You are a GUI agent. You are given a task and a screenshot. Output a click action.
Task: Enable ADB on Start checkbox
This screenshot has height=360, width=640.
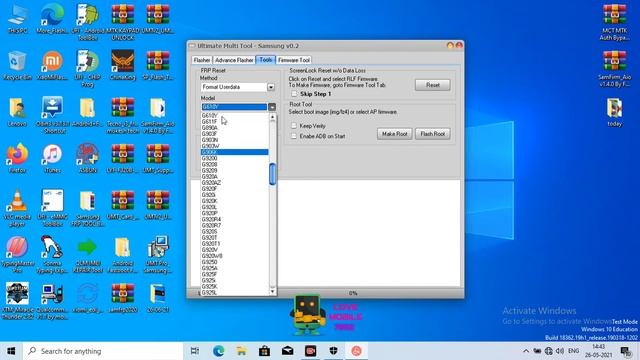click(294, 136)
